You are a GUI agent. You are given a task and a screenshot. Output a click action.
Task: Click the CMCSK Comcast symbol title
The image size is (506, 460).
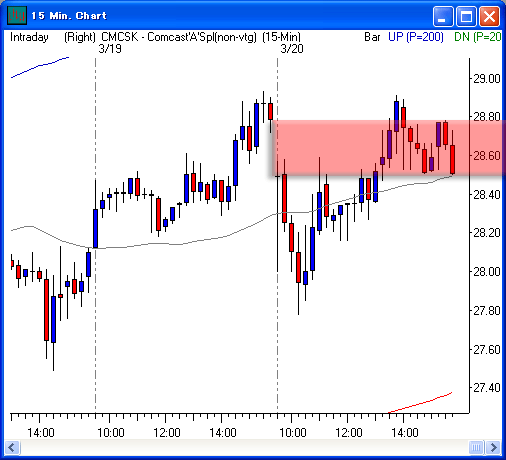[179, 37]
